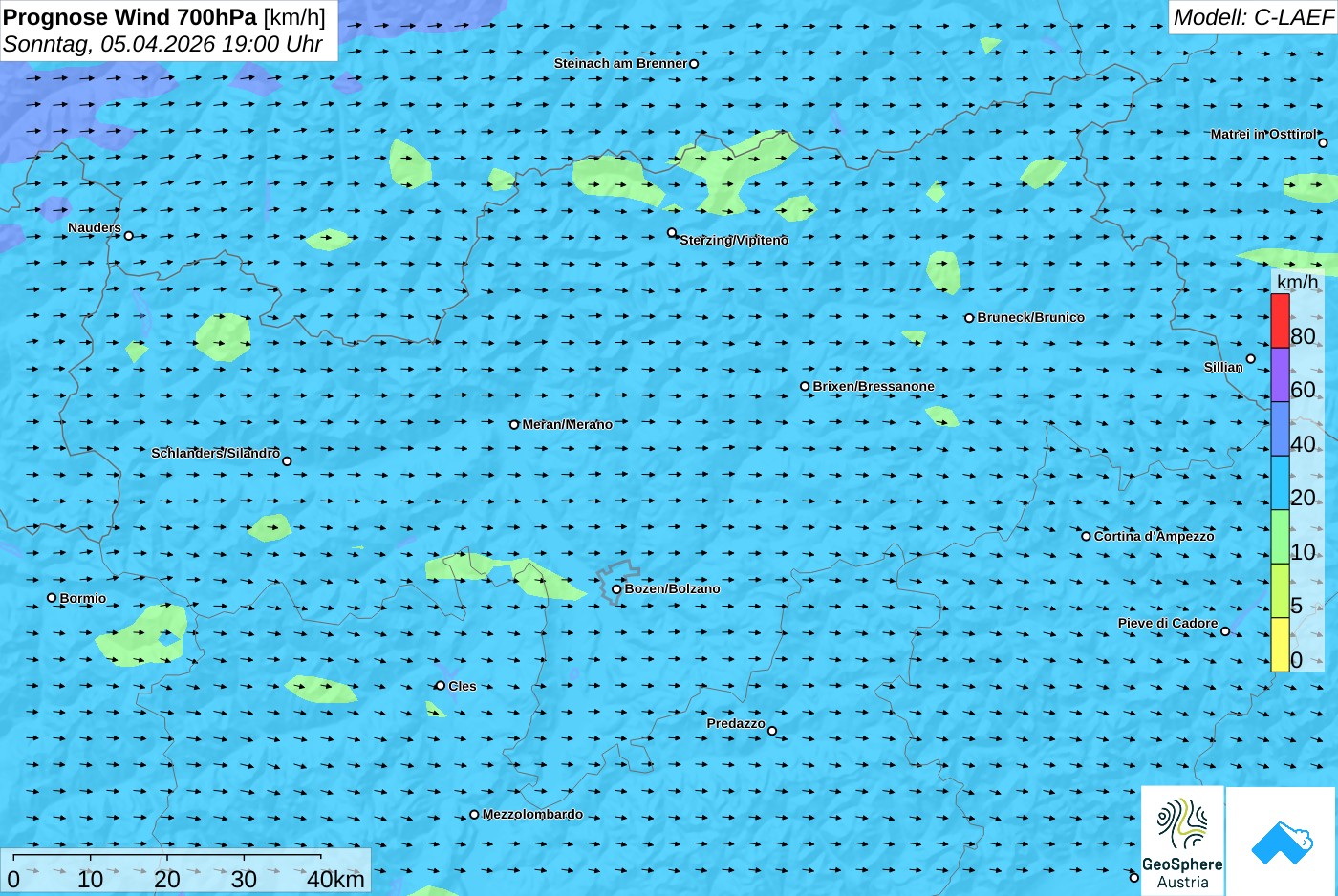Click the Bozen/Bolzano city marker
The height and width of the screenshot is (896, 1338).
(616, 589)
